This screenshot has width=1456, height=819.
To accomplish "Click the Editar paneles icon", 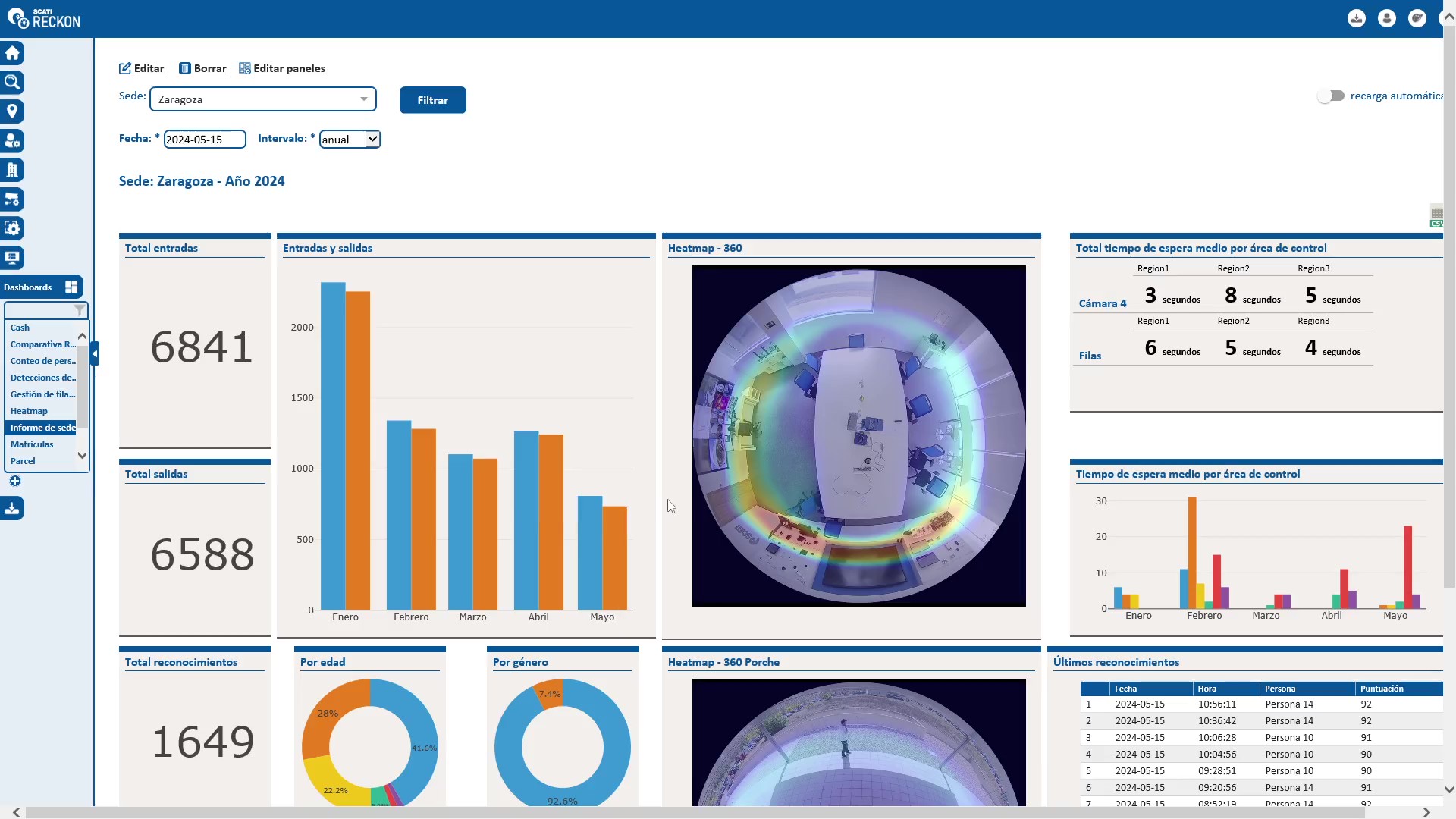I will click(244, 68).
